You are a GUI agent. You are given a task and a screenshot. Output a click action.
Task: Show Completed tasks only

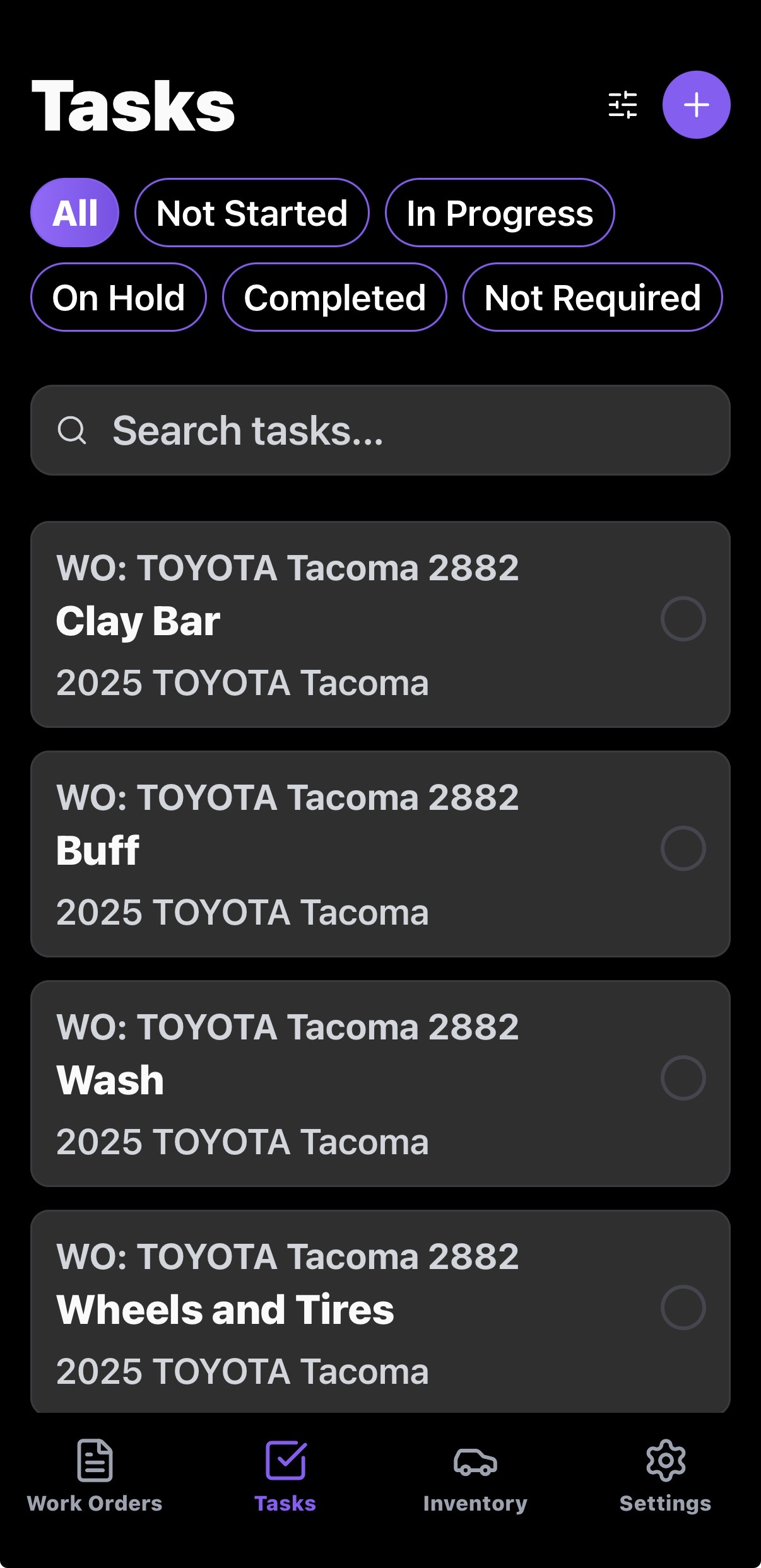click(334, 298)
